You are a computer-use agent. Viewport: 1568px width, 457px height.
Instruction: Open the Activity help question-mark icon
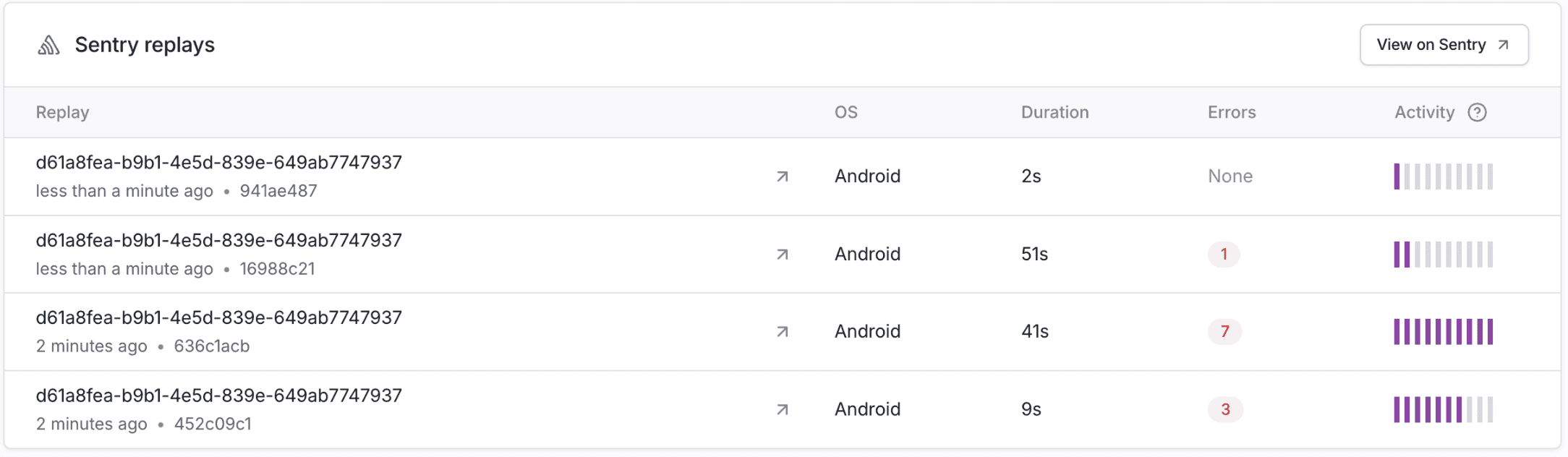1477,112
